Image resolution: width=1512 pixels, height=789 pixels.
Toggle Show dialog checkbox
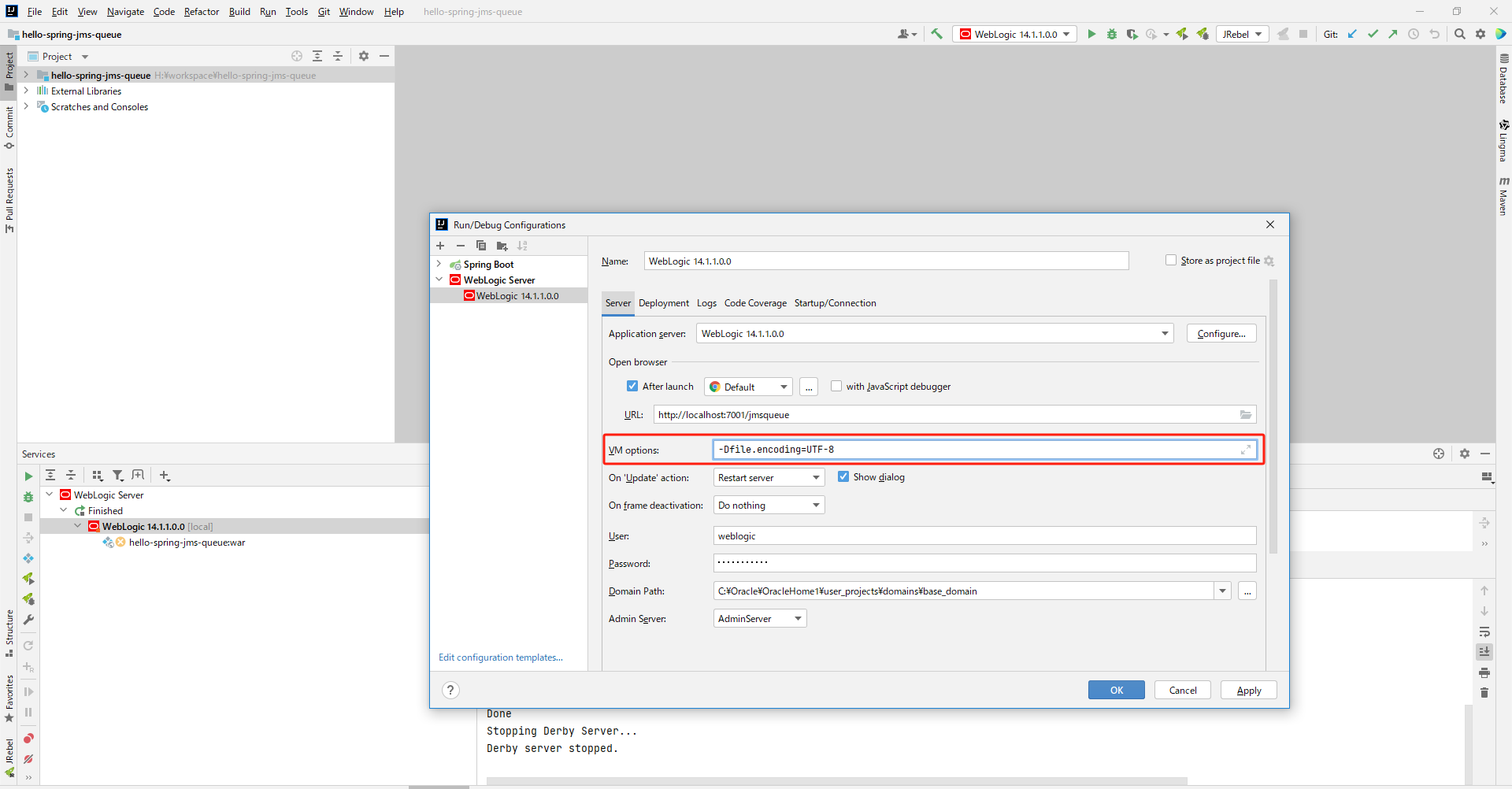coord(843,476)
